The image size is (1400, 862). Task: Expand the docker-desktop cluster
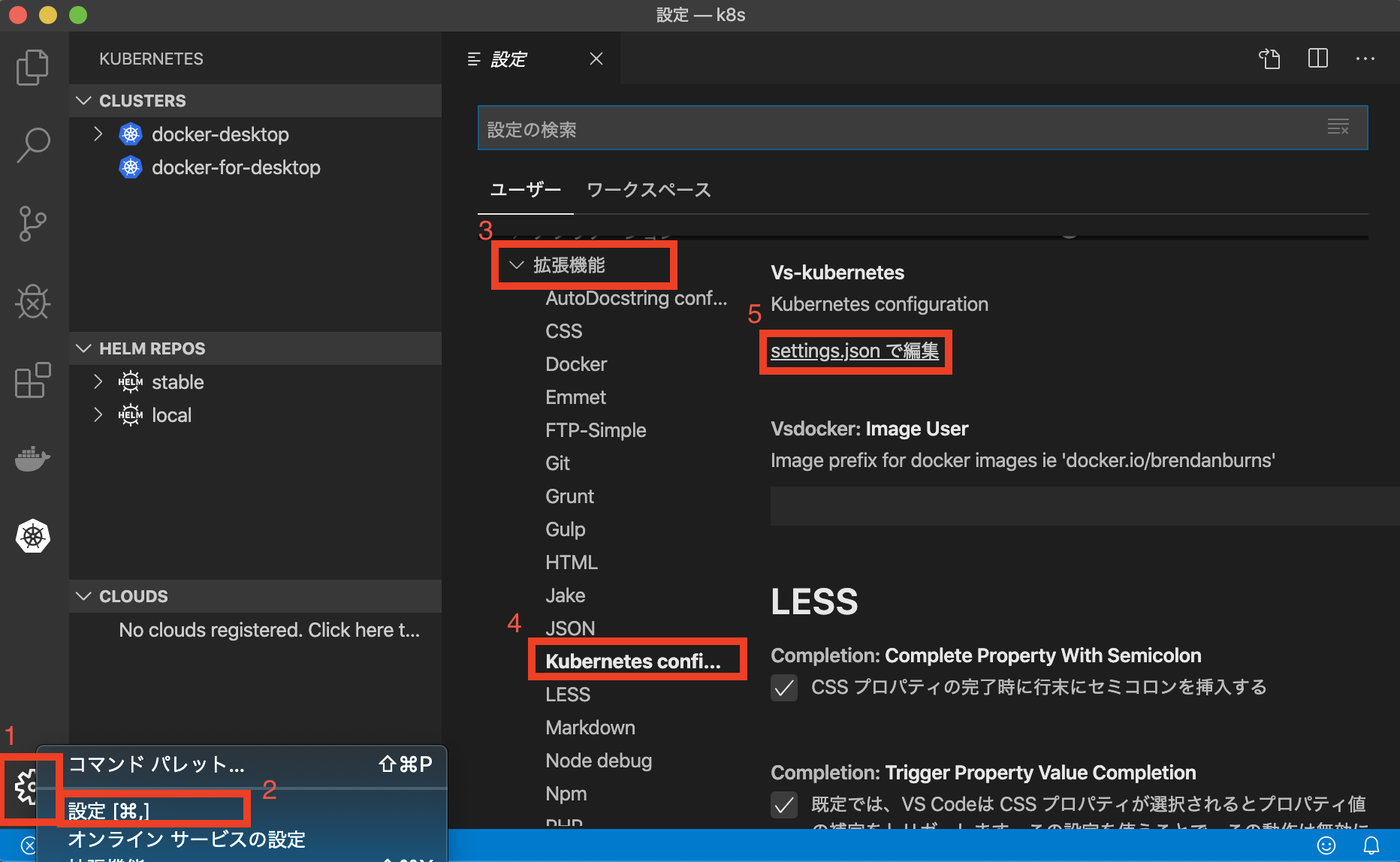point(98,134)
